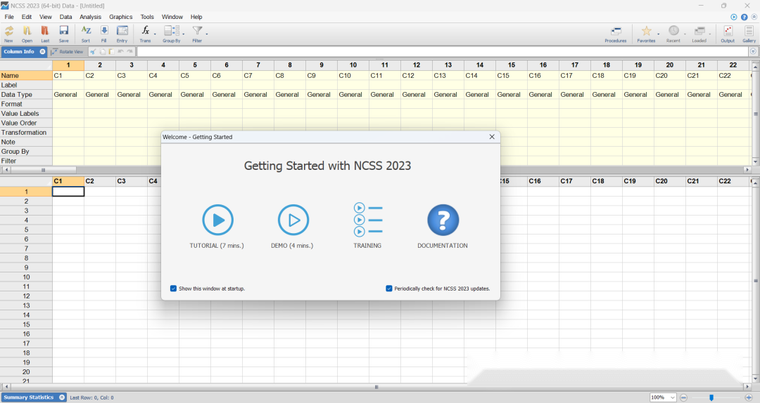Click the formula entry field beside Rotate View
Image resolution: width=760 pixels, height=403 pixels.
pos(443,51)
